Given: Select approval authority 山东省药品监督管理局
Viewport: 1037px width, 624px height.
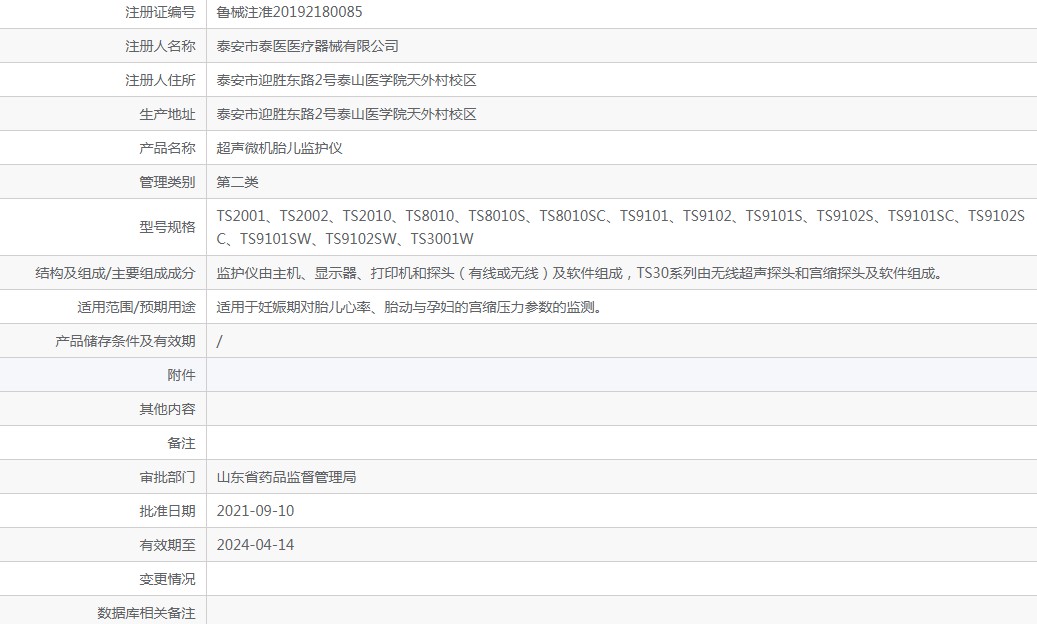Looking at the screenshot, I should [x=286, y=477].
